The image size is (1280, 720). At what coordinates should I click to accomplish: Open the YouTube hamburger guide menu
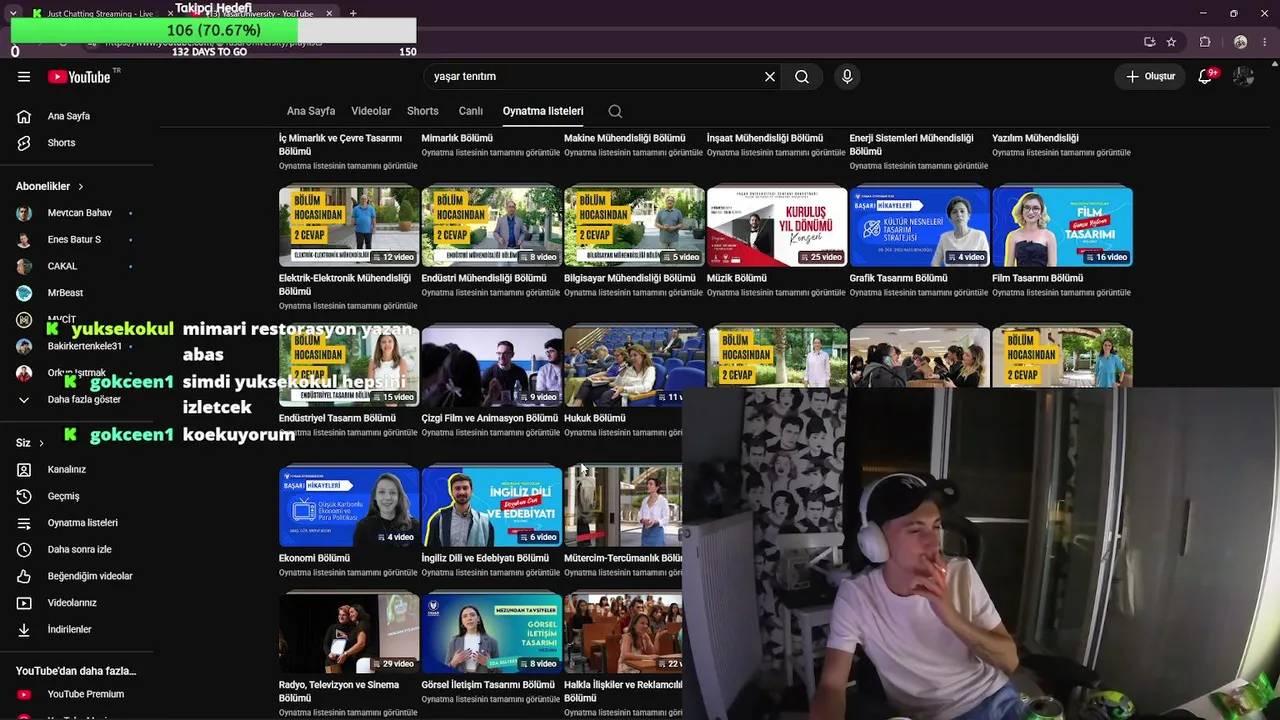tap(24, 77)
